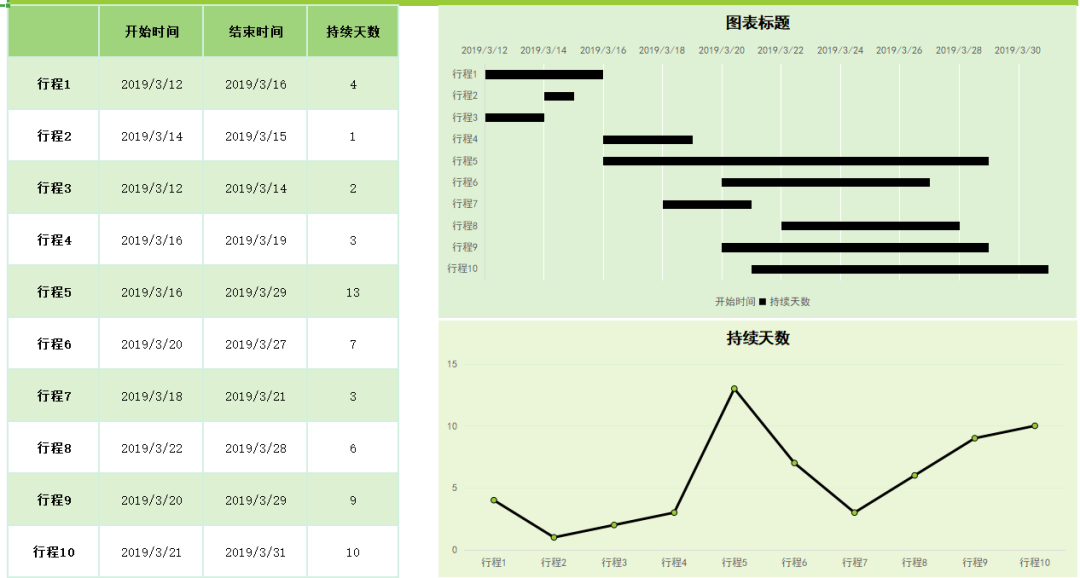1080x578 pixels.
Task: Click the 行程4 row label in the table
Action: pyautogui.click(x=54, y=240)
